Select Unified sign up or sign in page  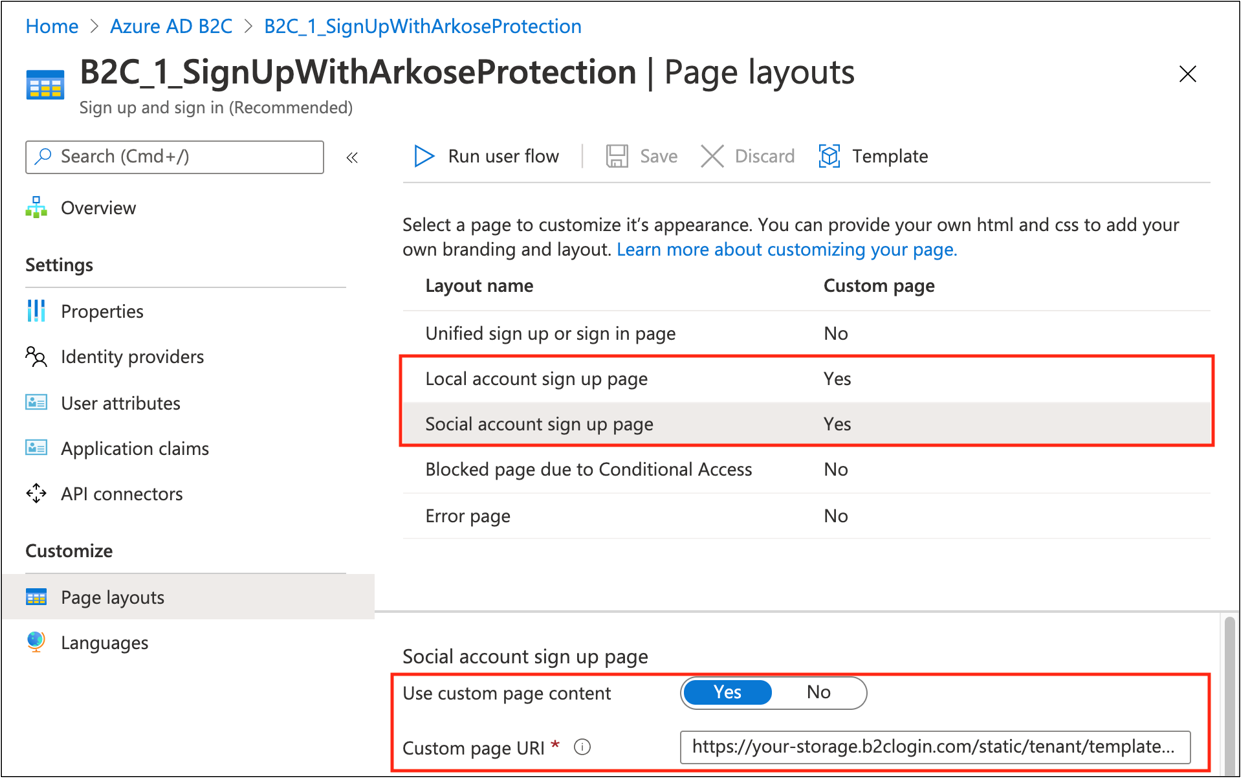[x=806, y=333]
